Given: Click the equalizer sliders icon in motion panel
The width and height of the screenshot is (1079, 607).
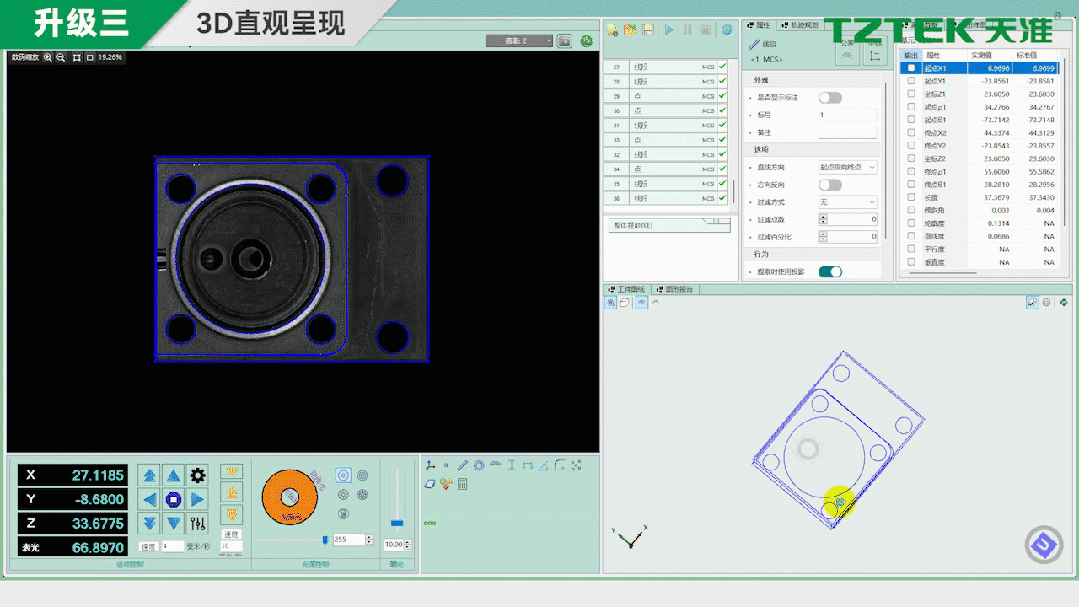Looking at the screenshot, I should 198,523.
